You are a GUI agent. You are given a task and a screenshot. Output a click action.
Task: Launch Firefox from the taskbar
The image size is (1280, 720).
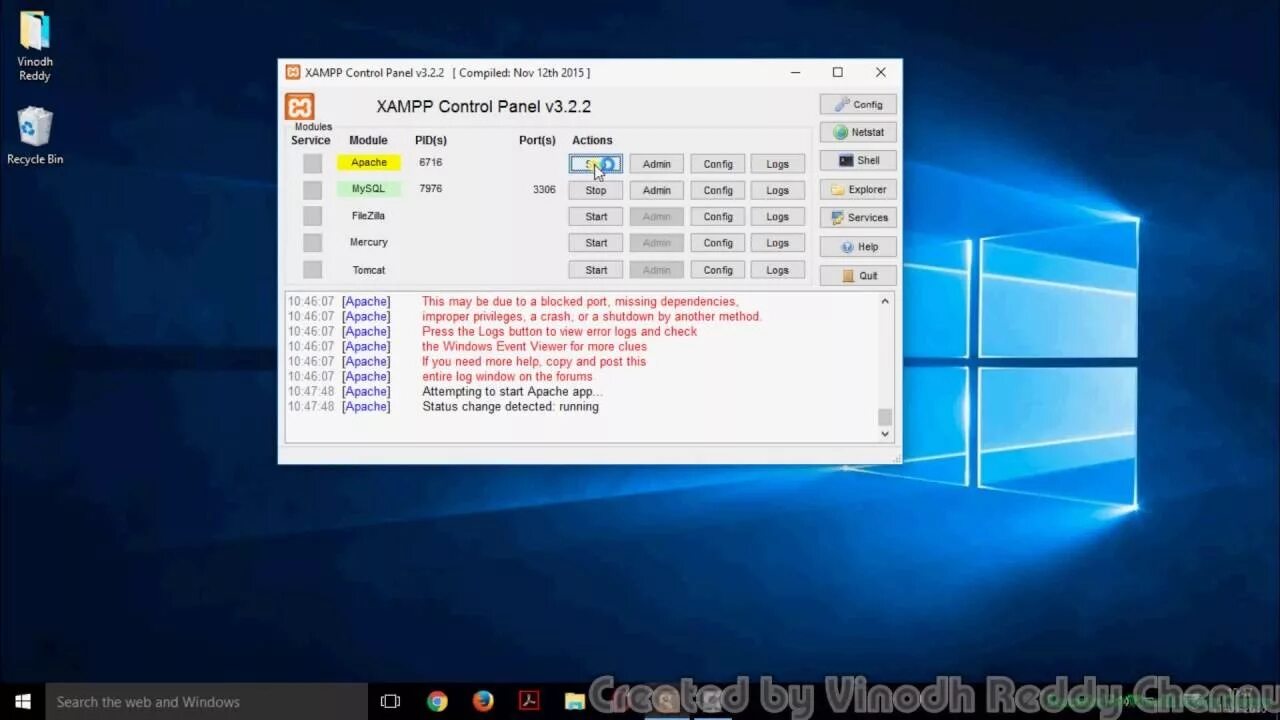coord(483,702)
